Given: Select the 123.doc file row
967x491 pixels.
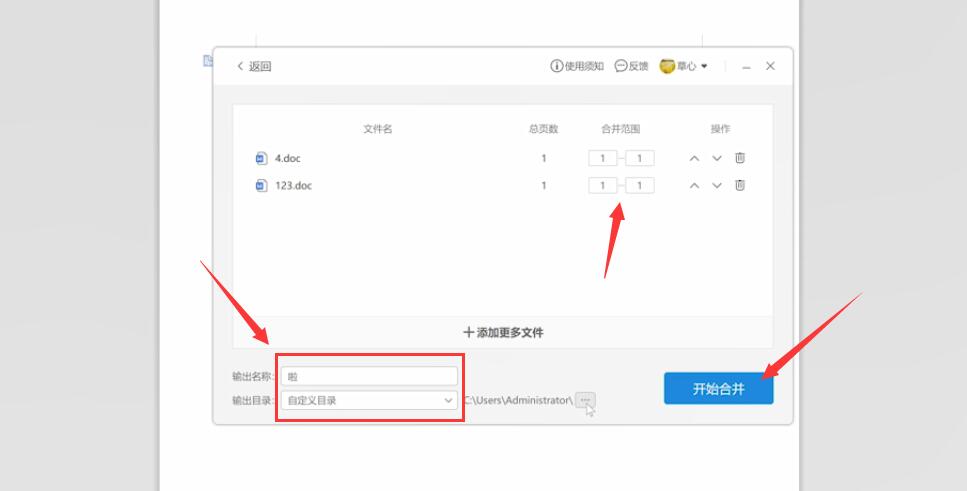Looking at the screenshot, I should (503, 186).
